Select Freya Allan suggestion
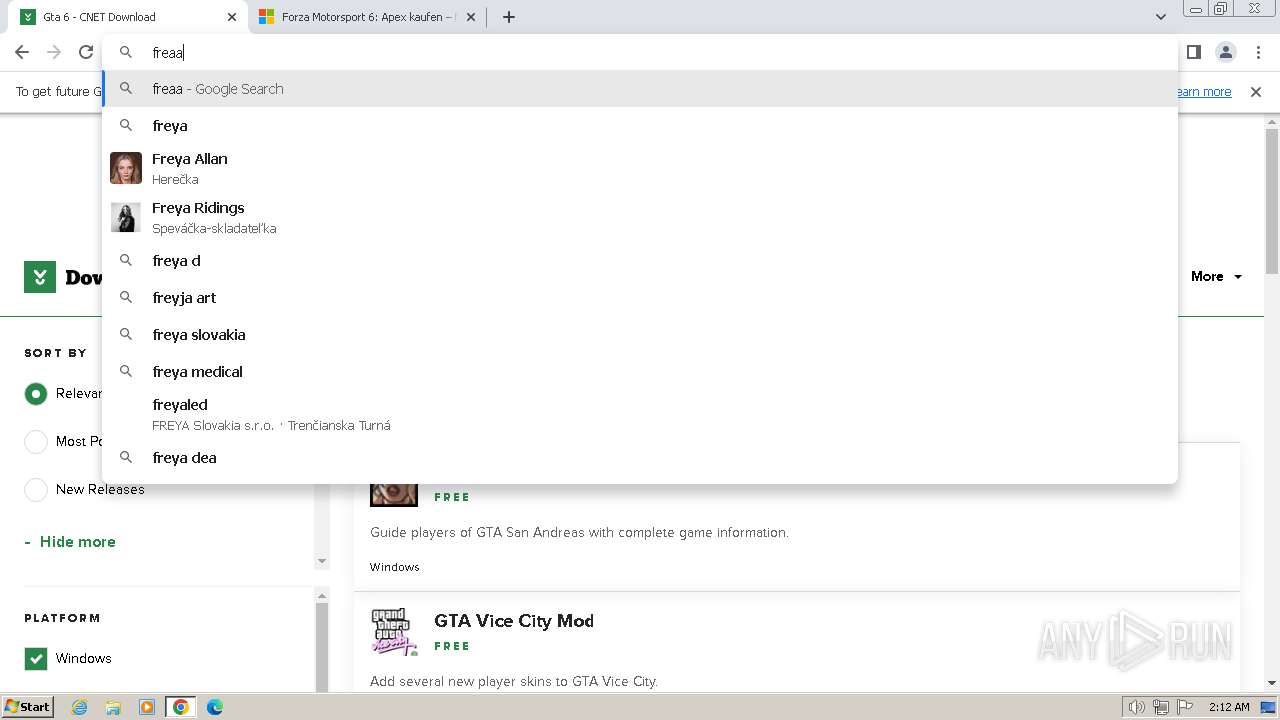 [x=640, y=168]
